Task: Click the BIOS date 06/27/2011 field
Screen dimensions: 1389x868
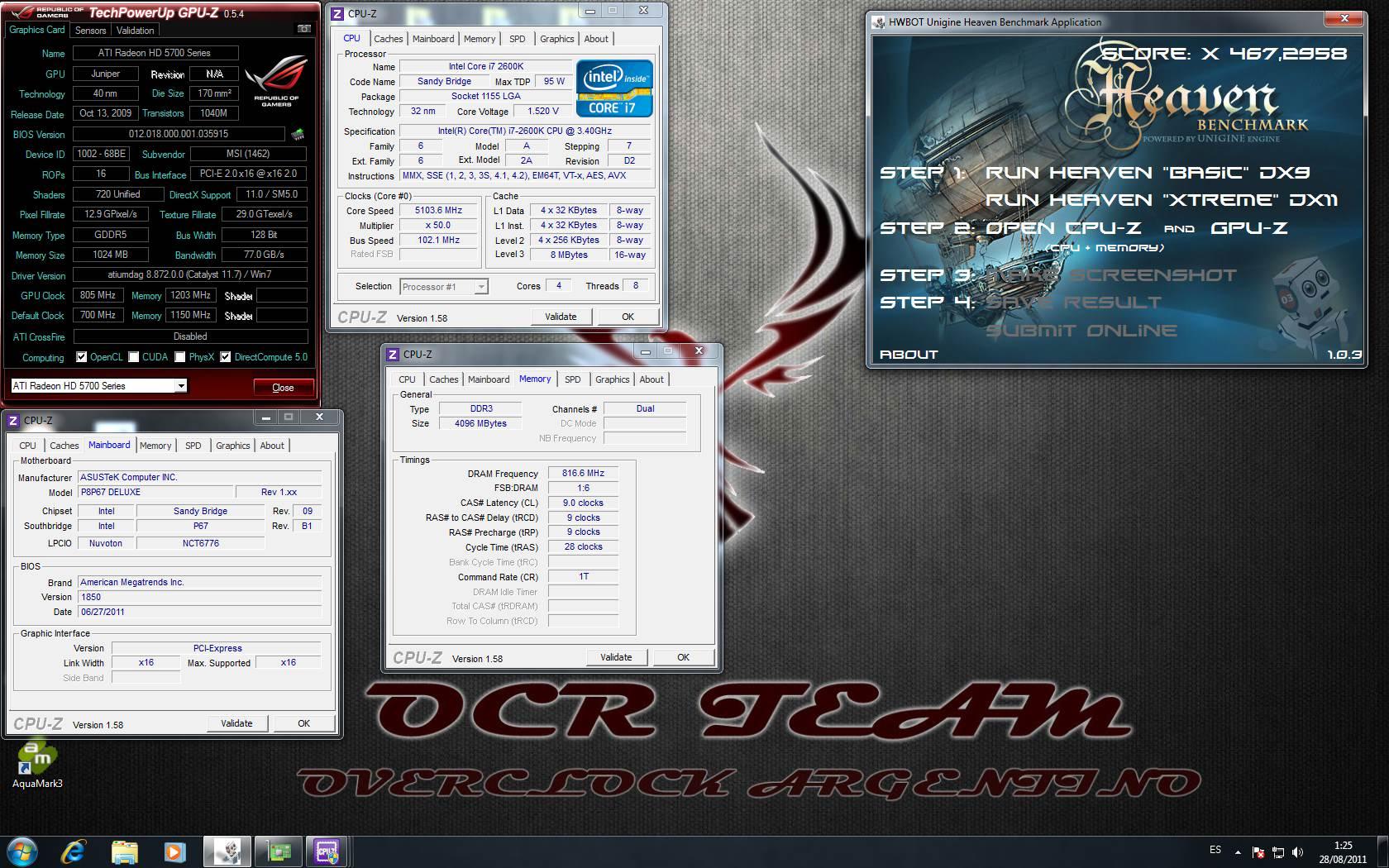Action: click(199, 612)
